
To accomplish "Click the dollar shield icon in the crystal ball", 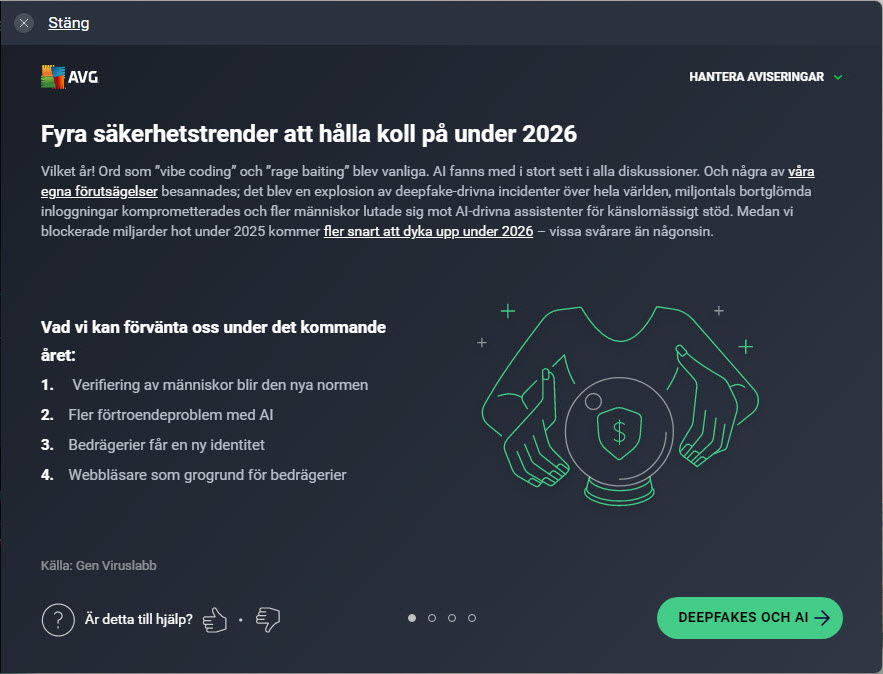I will (619, 432).
